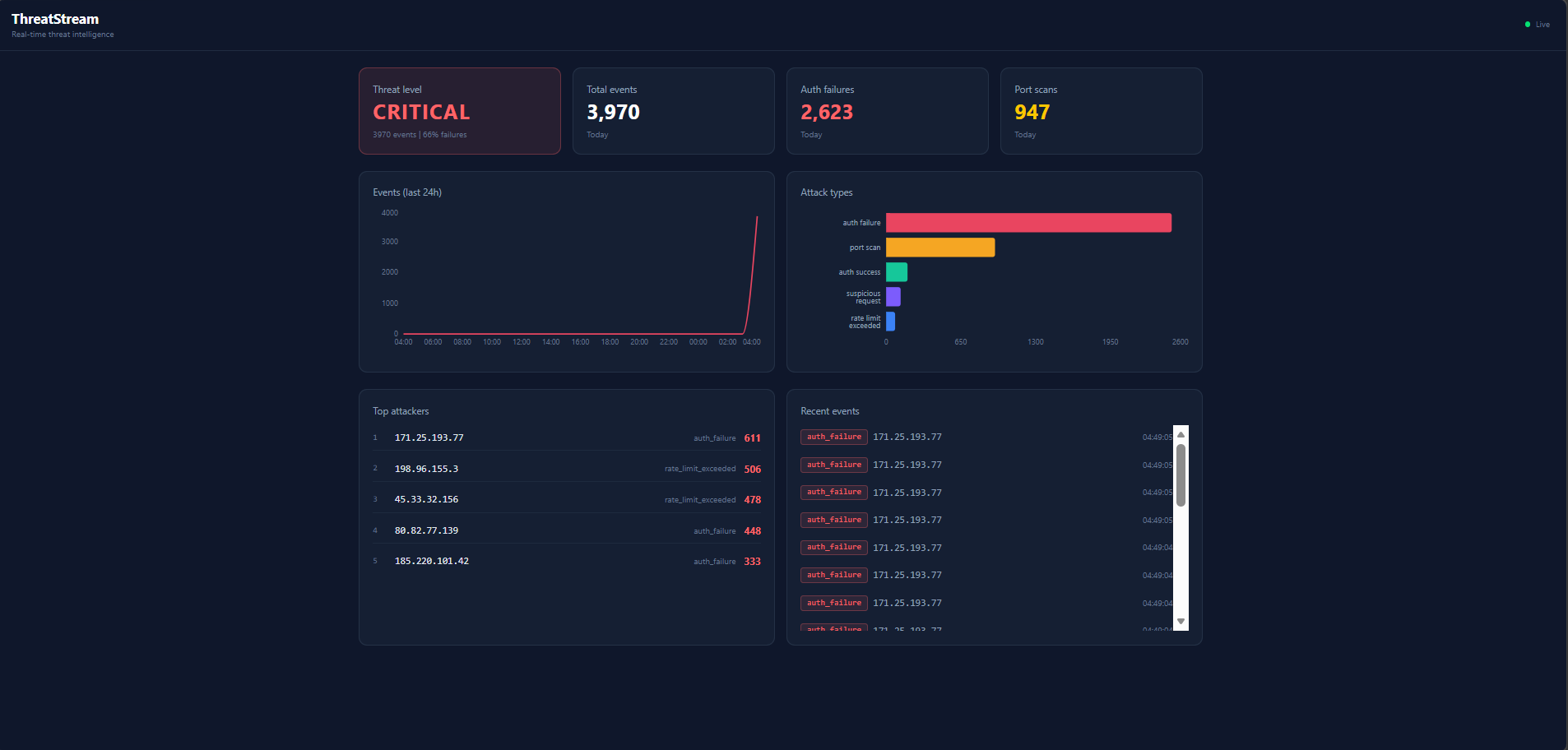Click the blue rate limit exceeded bar
1568x750 pixels.
(x=892, y=322)
